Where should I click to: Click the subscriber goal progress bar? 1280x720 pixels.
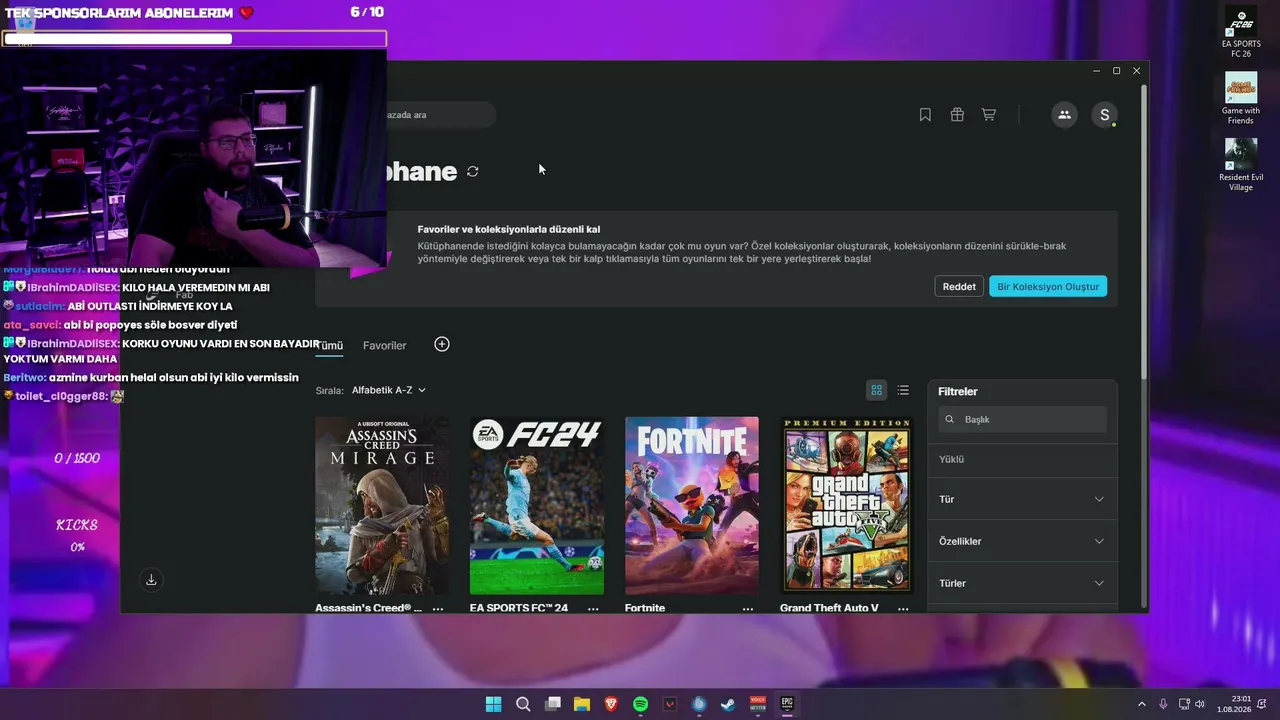point(194,39)
